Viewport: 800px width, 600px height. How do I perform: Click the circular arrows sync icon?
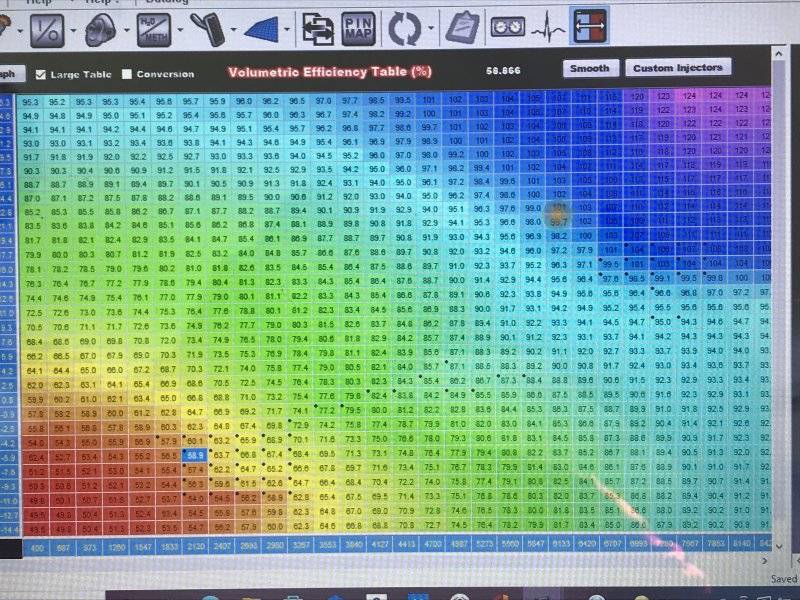click(405, 29)
